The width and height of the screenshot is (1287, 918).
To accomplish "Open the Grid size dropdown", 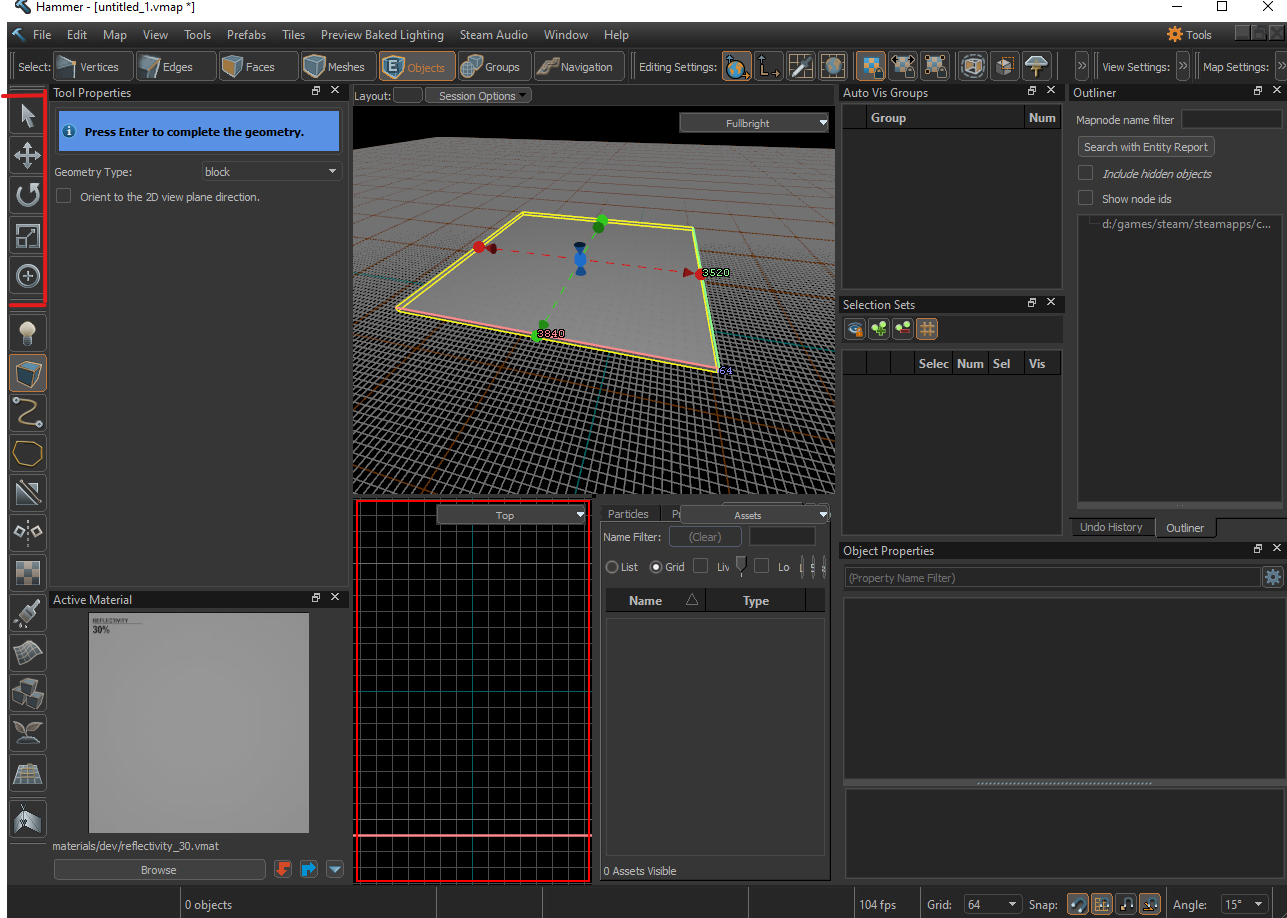I will pyautogui.click(x=992, y=904).
